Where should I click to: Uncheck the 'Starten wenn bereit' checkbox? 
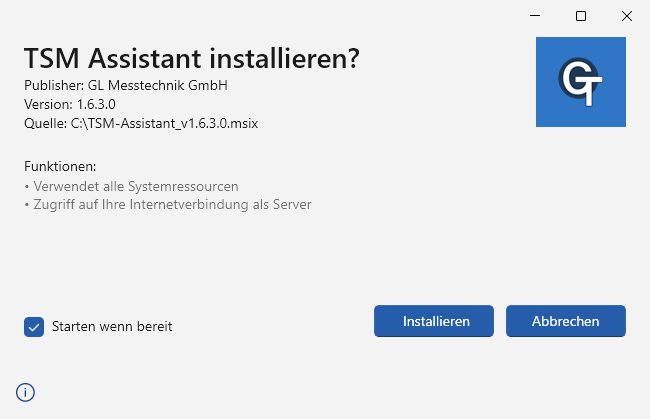coord(34,326)
